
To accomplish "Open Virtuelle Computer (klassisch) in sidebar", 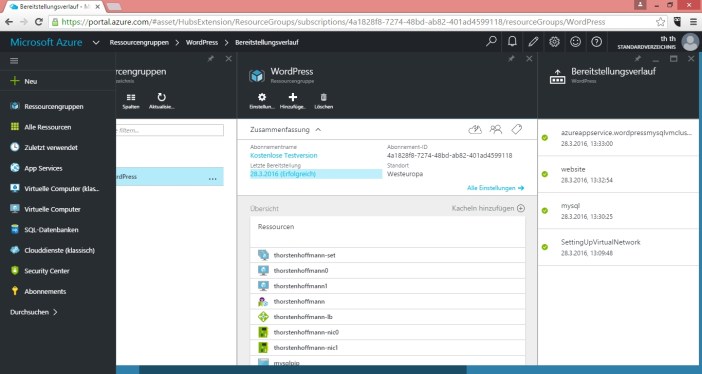I will pos(57,189).
